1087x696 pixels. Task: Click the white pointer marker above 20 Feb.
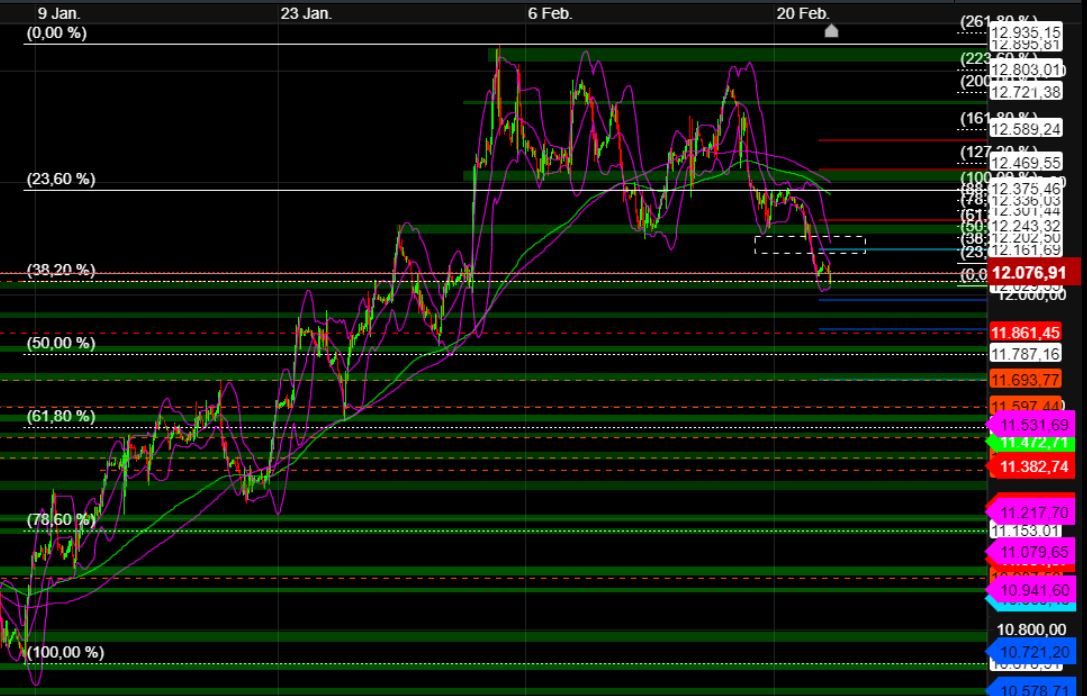(831, 31)
